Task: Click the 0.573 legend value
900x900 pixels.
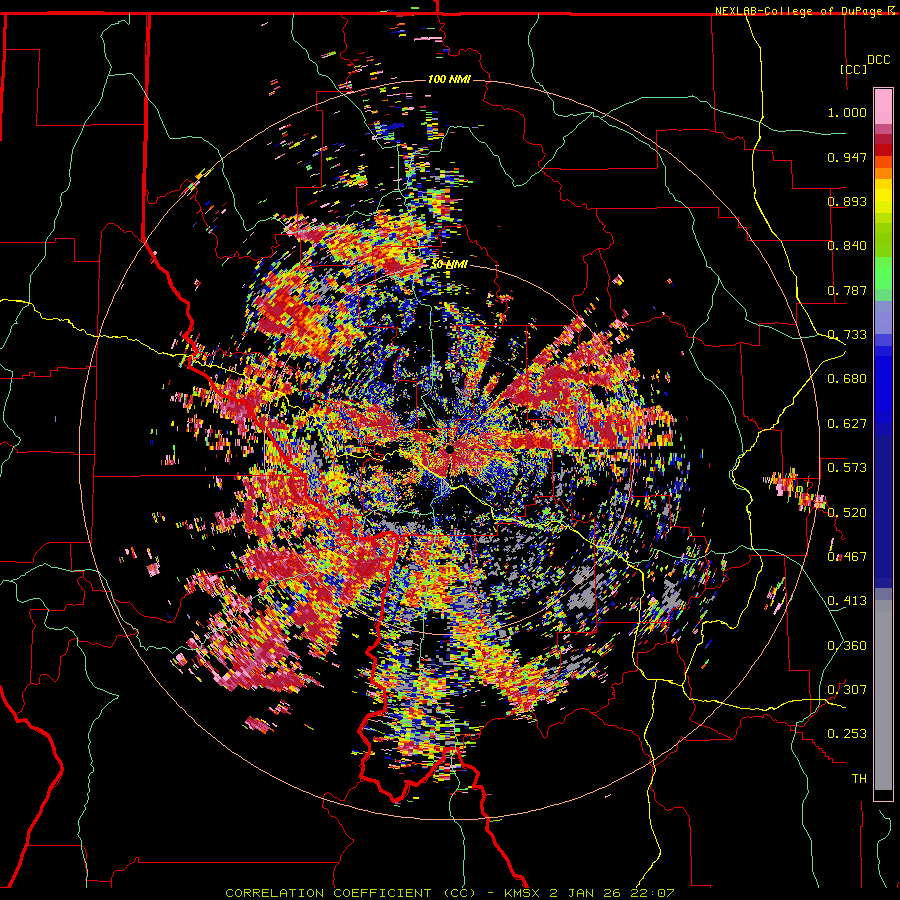Action: pyautogui.click(x=847, y=468)
